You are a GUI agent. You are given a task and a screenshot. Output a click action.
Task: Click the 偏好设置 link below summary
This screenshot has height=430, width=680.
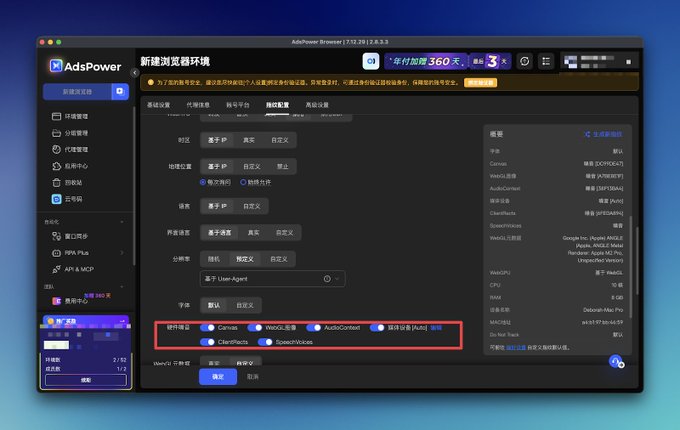coord(516,347)
